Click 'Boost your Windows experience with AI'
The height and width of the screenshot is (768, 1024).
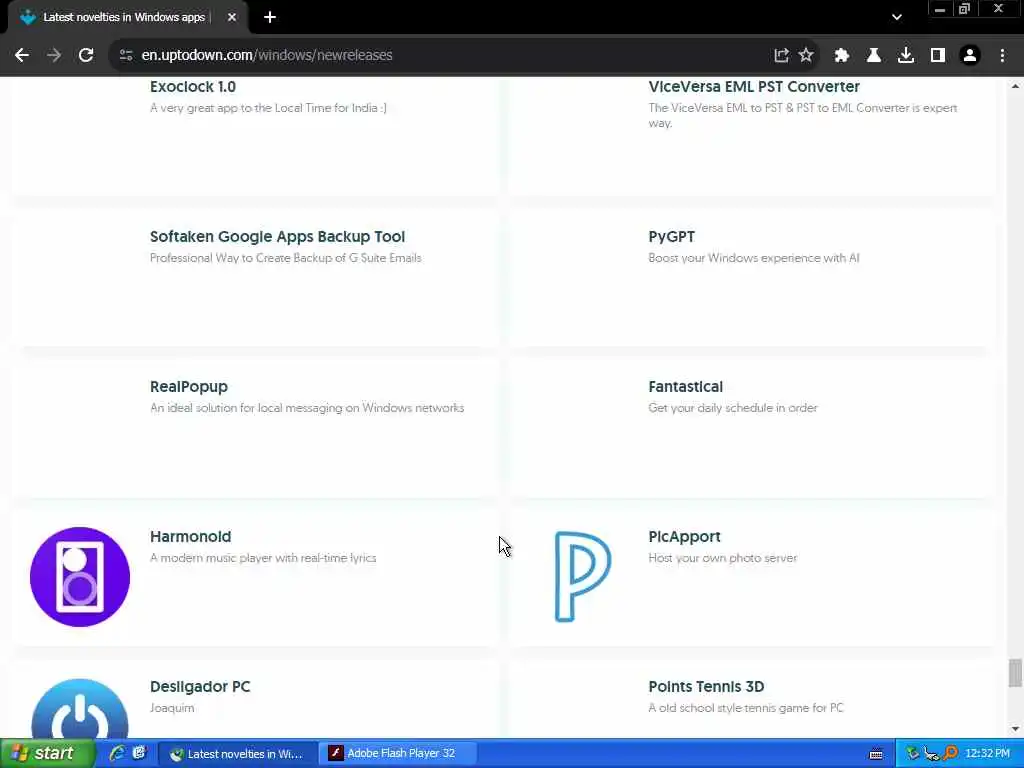coord(754,258)
